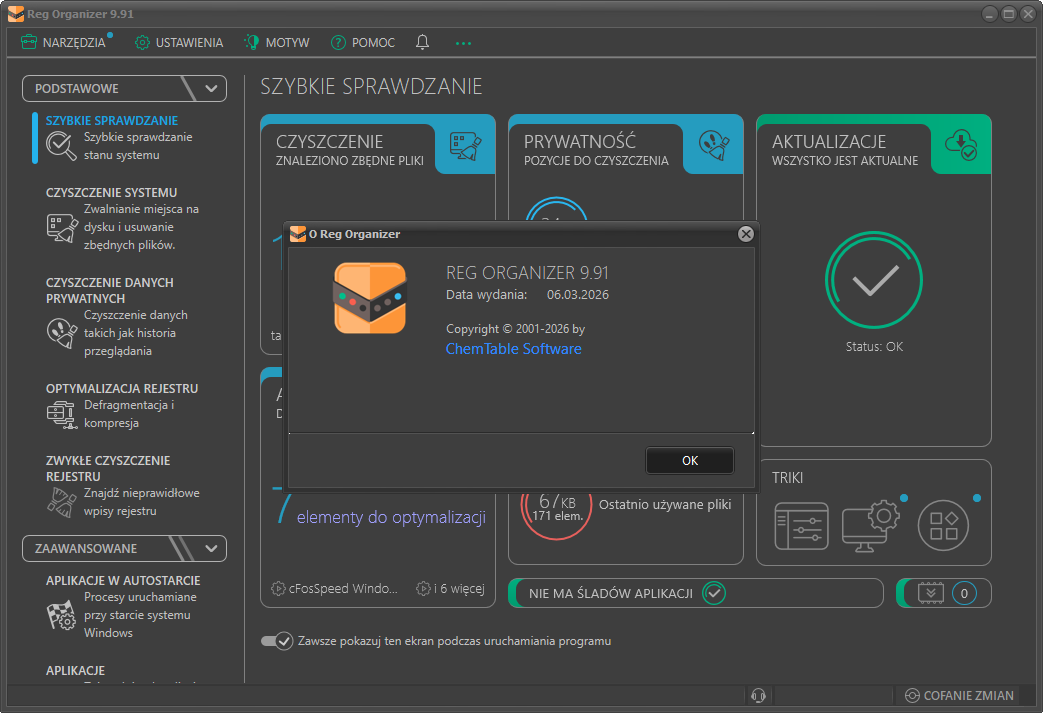Click the Narzędzia toolbox icon

click(29, 43)
